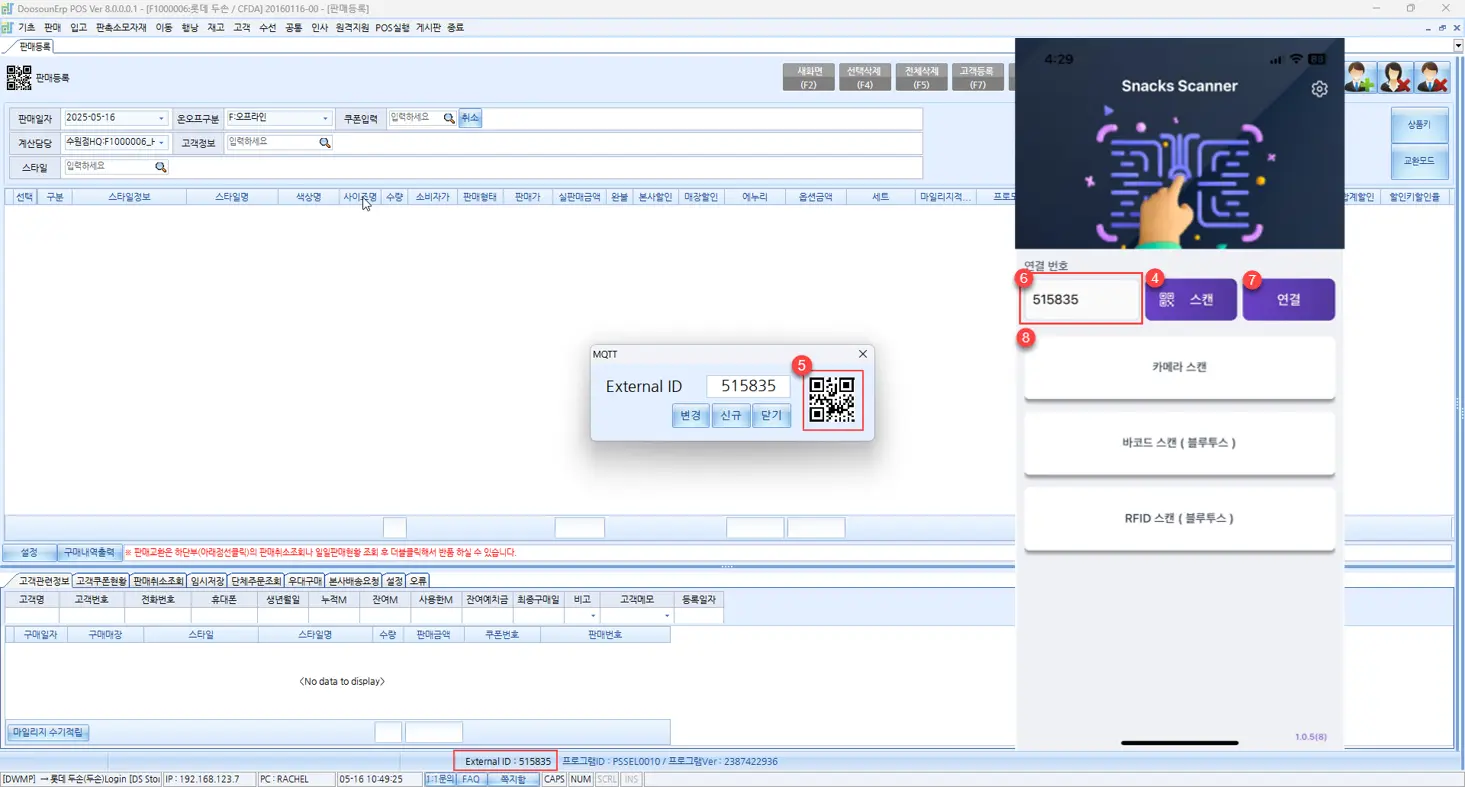Open the 온오프구분 dropdown showing F:오프라인

325,118
